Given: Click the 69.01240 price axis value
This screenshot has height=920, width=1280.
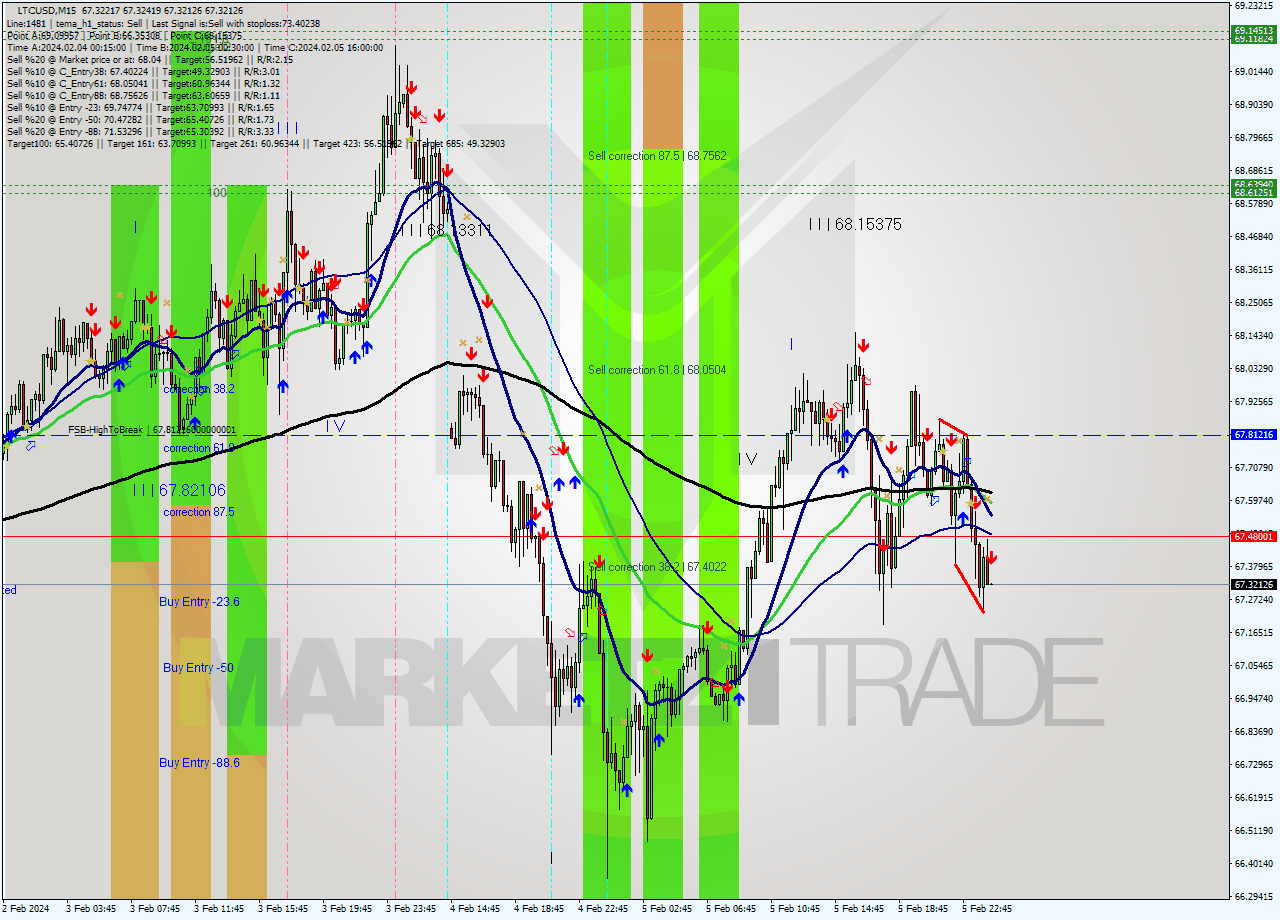Looking at the screenshot, I should coord(1254,72).
